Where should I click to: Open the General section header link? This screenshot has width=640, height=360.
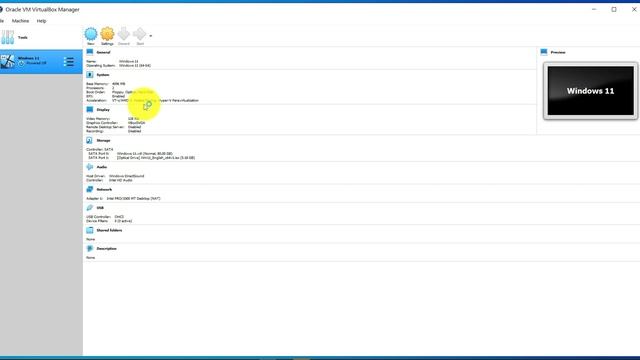103,53
